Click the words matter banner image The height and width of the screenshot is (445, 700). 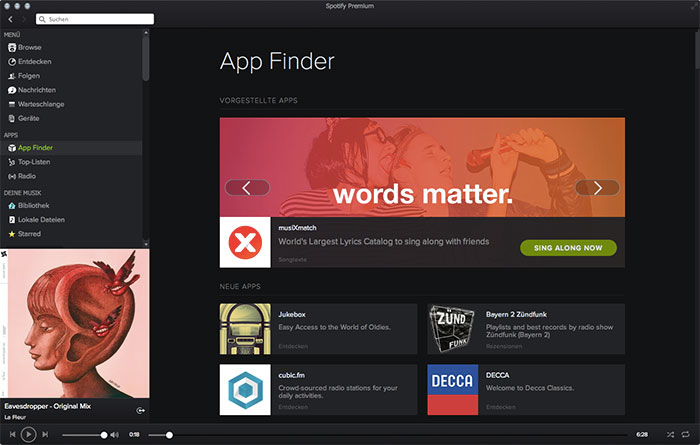pos(422,167)
